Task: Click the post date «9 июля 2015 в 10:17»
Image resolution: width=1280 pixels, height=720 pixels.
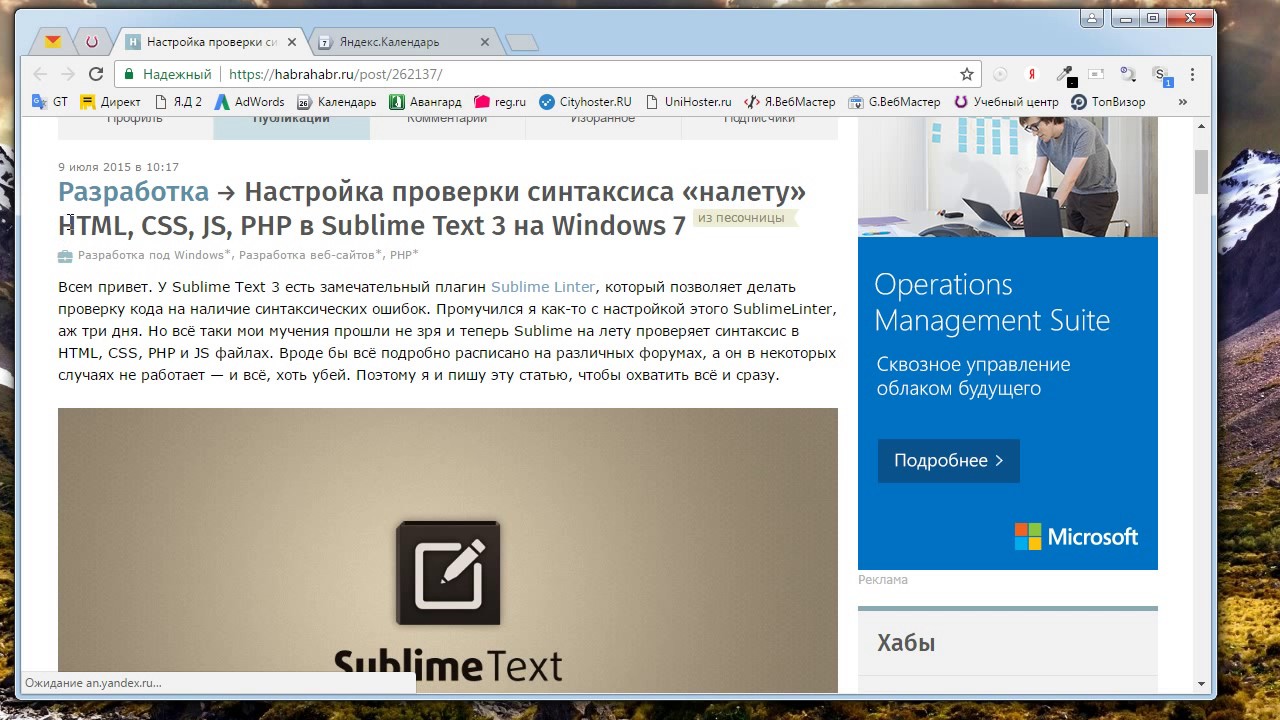Action: pos(118,167)
